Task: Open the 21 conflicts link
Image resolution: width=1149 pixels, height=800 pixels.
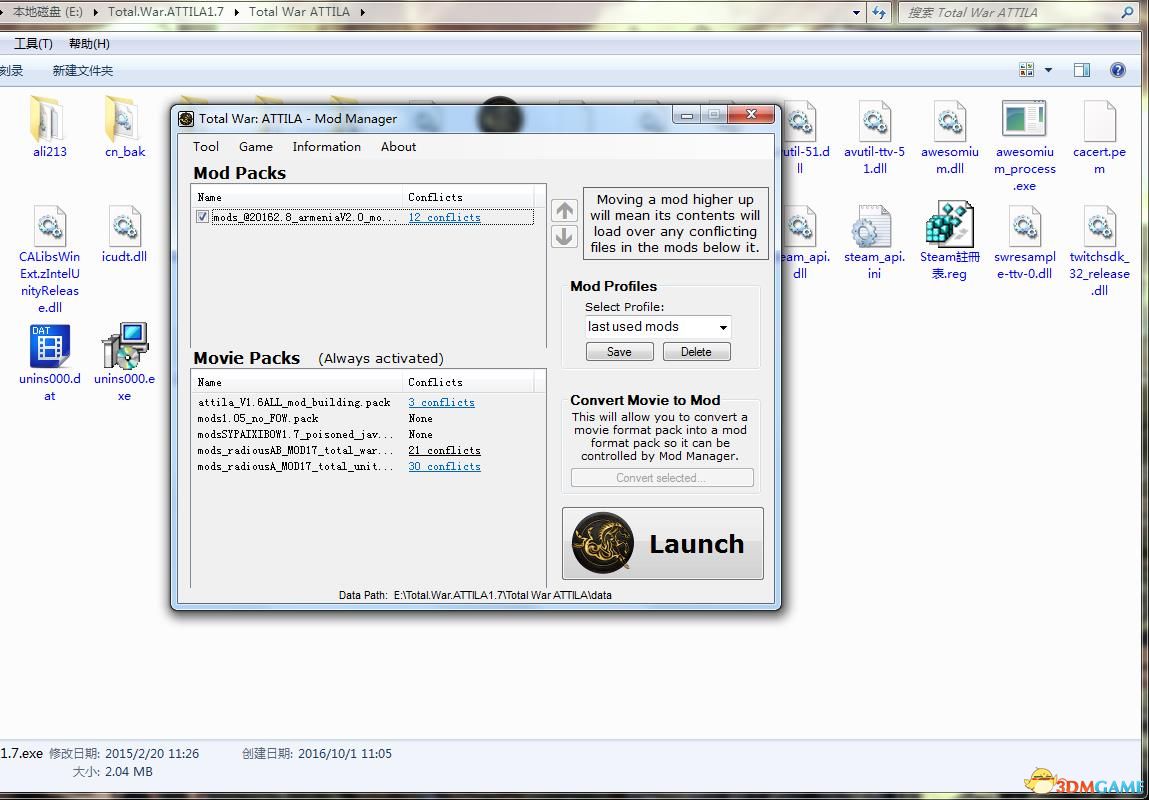Action: tap(444, 451)
